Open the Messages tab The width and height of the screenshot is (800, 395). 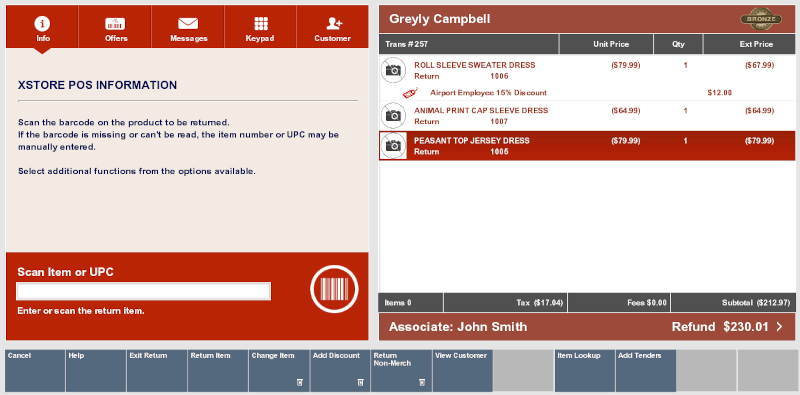click(188, 27)
